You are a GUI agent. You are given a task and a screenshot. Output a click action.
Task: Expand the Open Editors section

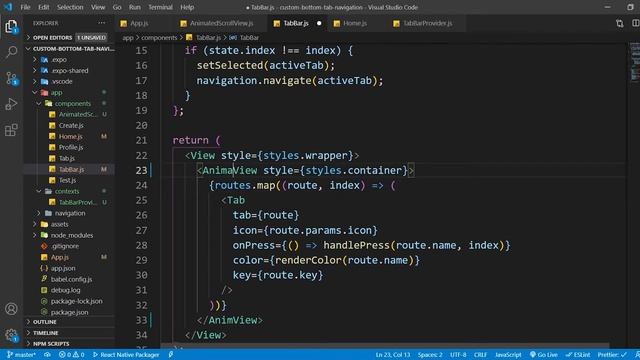click(x=69, y=38)
